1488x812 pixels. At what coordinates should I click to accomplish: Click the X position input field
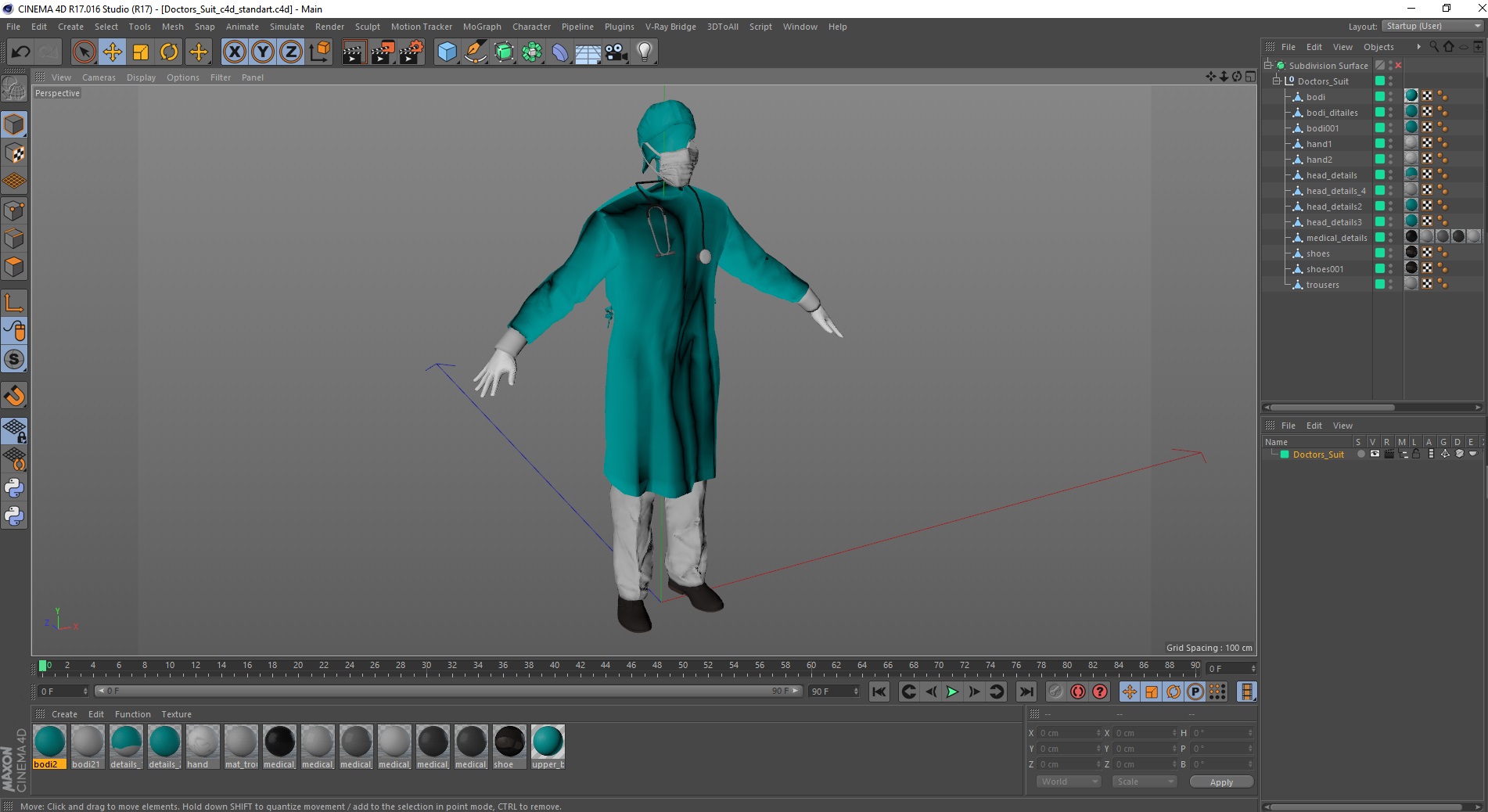point(1069,733)
